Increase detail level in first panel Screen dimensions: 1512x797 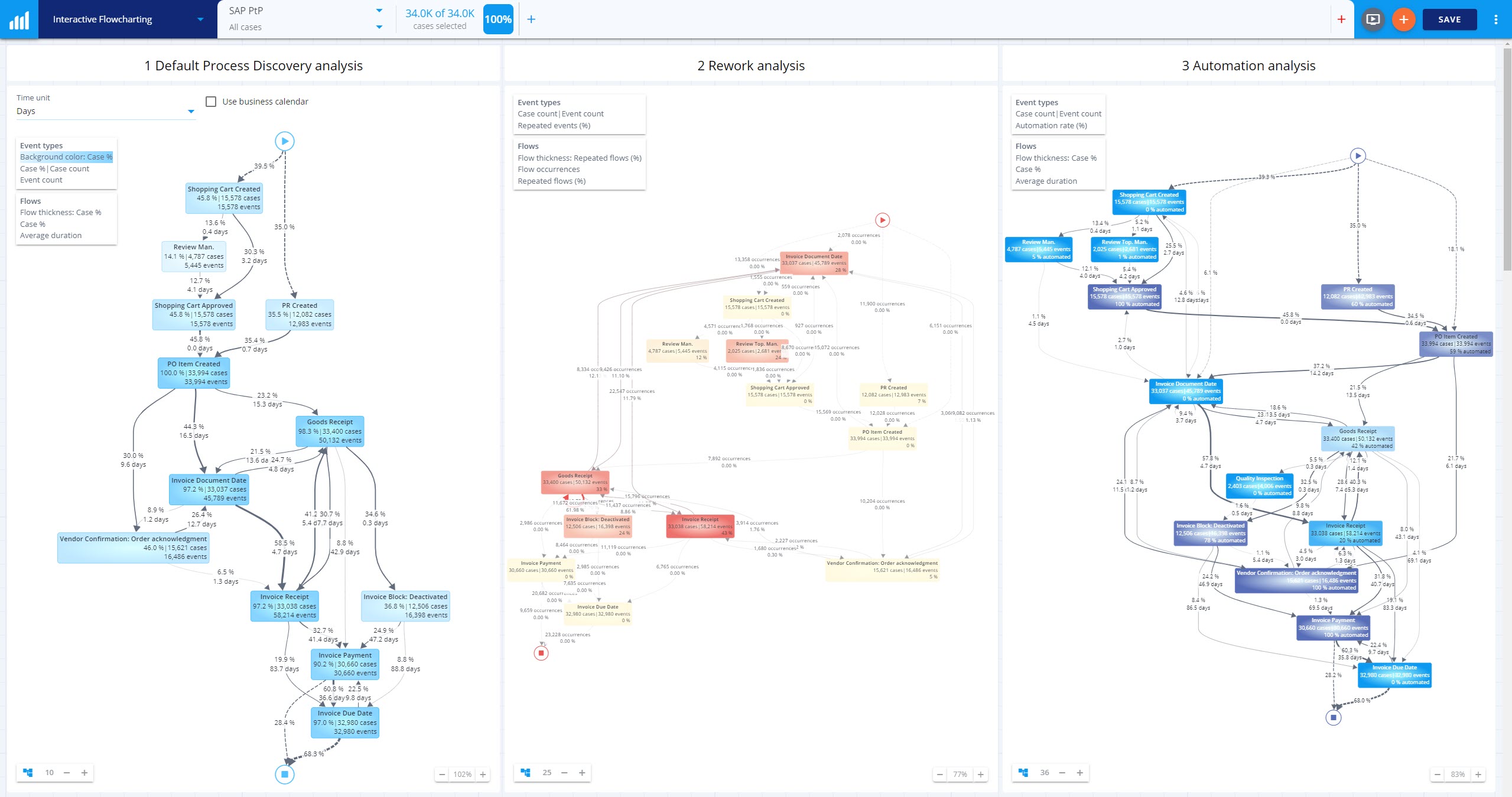click(x=84, y=773)
